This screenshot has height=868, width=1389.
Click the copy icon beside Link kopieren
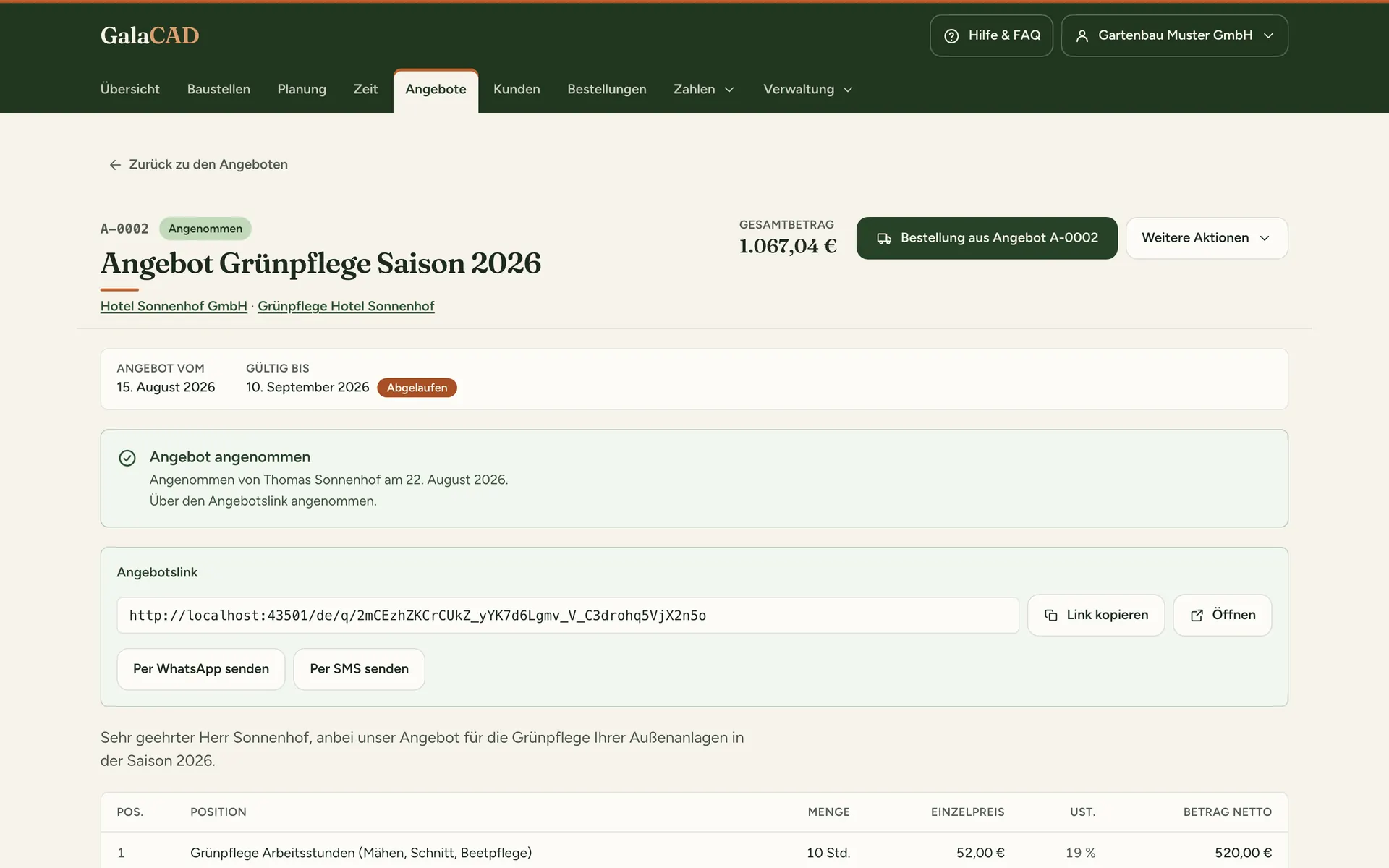click(1051, 615)
